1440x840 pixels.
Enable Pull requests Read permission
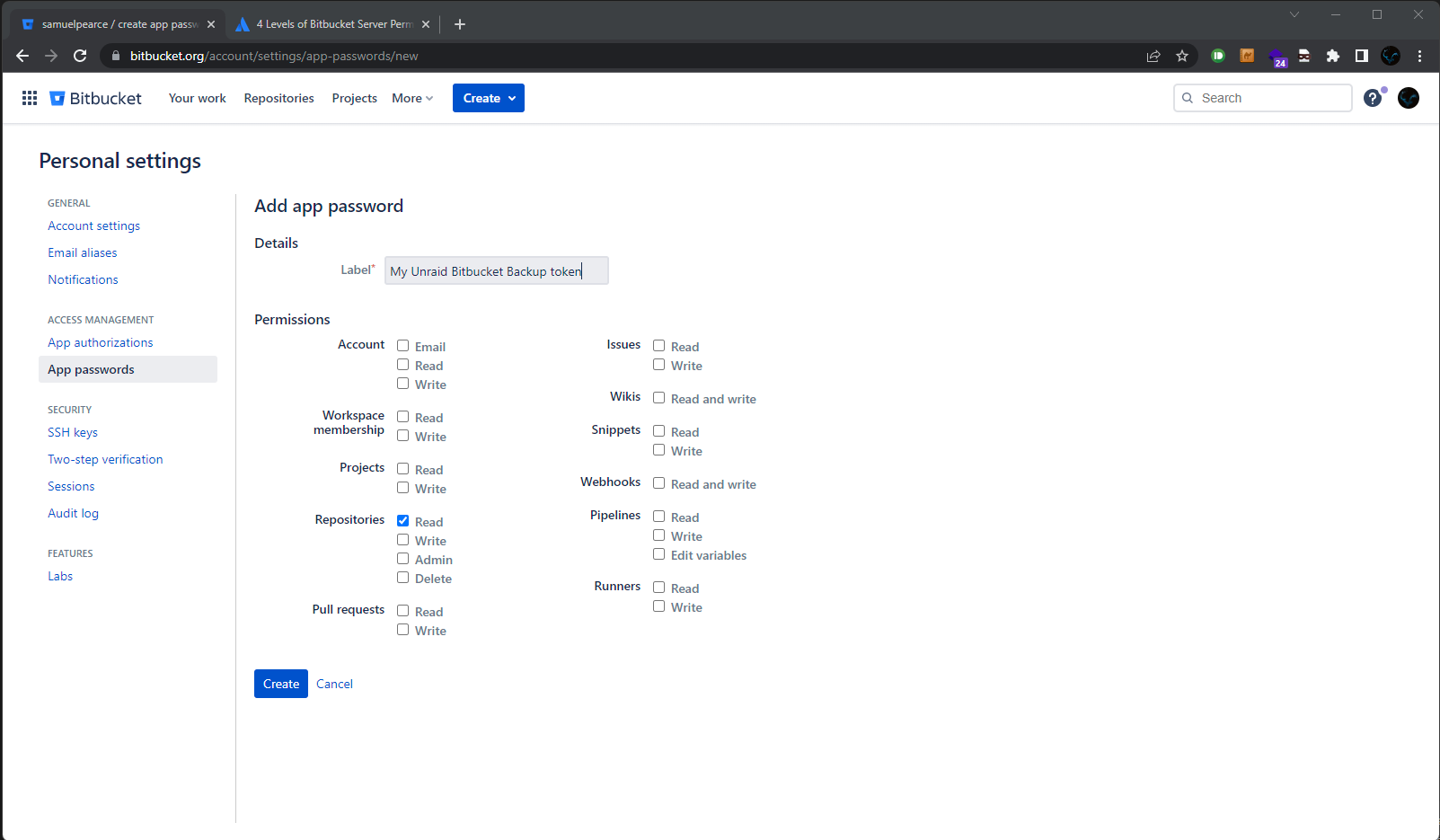[403, 611]
